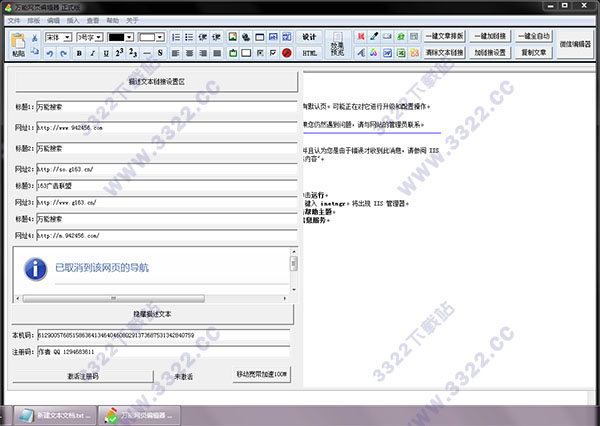Click the 激活注册码 button
The image size is (600, 426).
click(83, 376)
